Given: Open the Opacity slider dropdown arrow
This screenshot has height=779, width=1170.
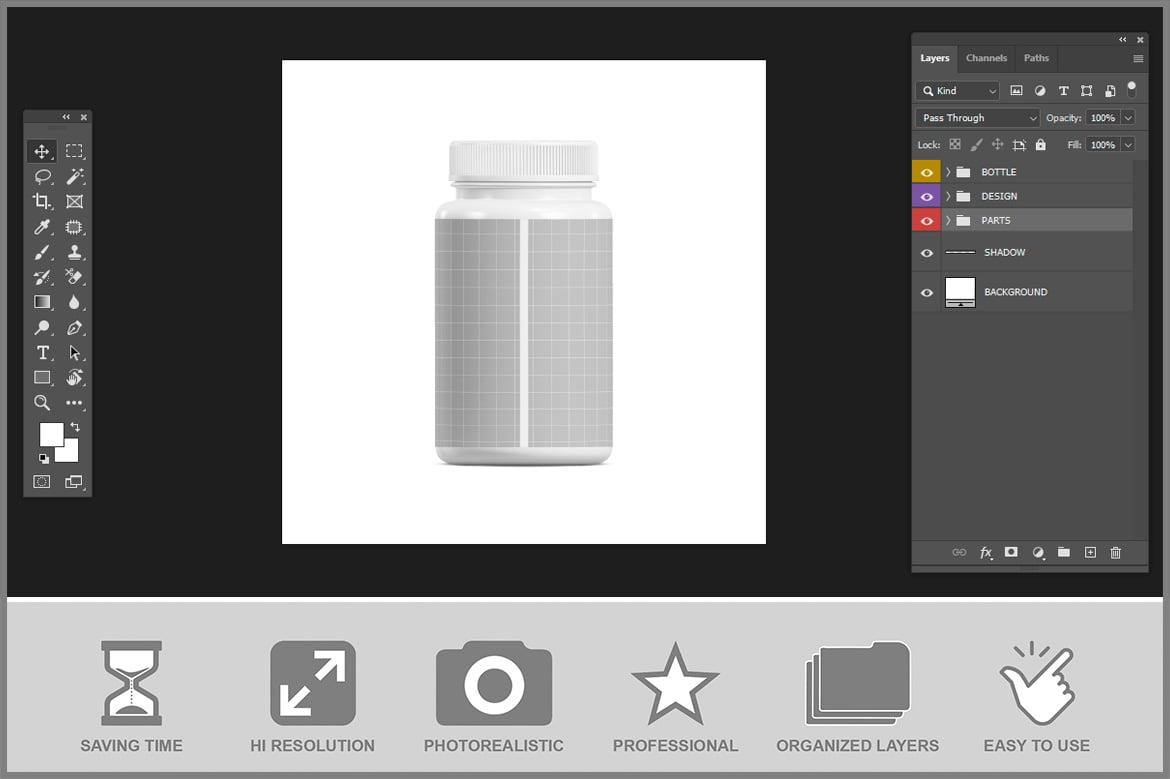Looking at the screenshot, I should (x=1128, y=118).
